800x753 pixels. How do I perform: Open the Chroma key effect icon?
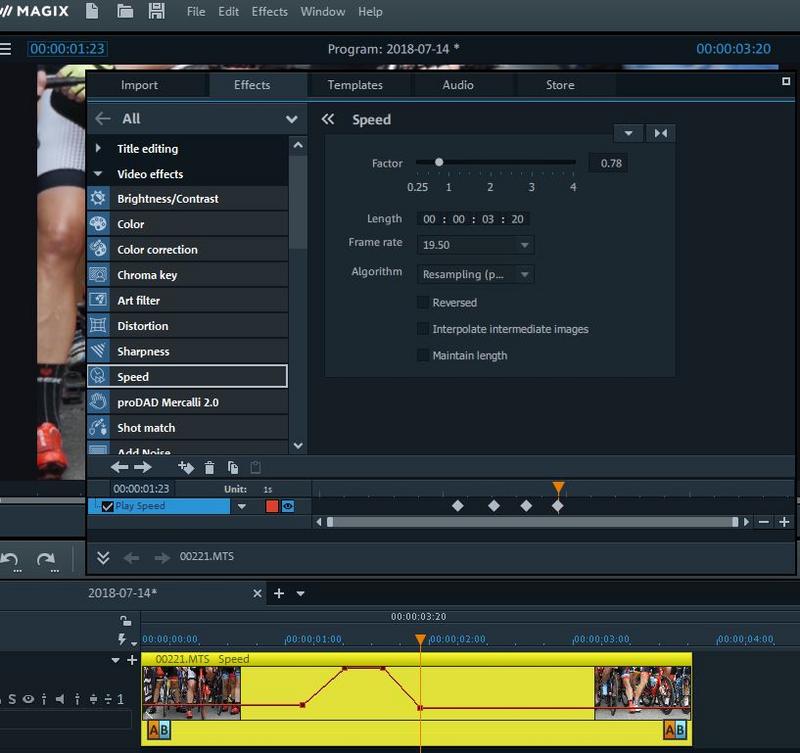click(98, 274)
